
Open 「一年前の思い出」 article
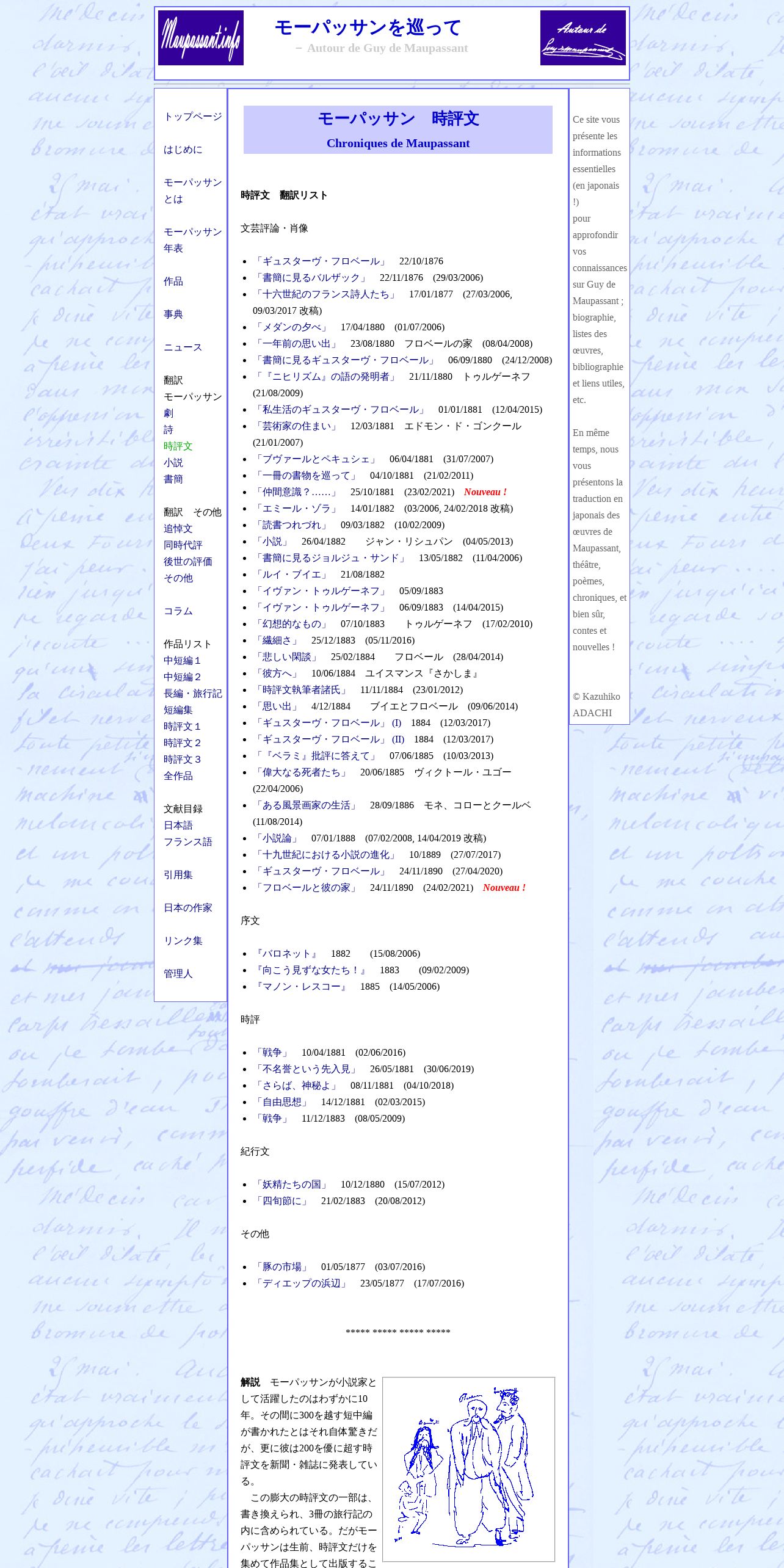(x=297, y=344)
